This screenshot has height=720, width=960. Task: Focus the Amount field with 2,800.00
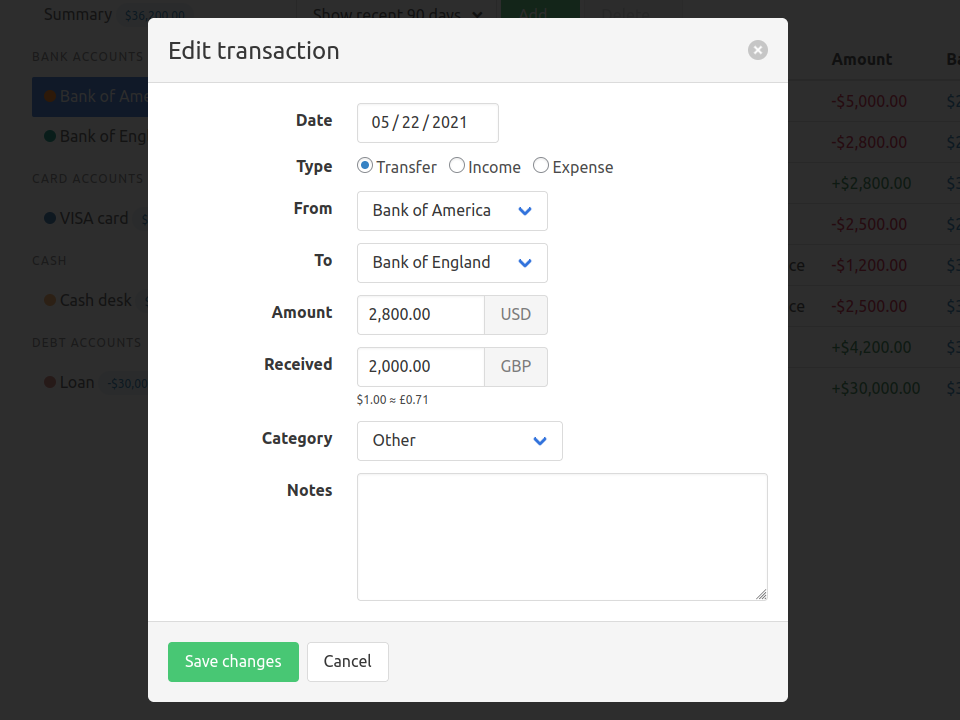tap(421, 315)
